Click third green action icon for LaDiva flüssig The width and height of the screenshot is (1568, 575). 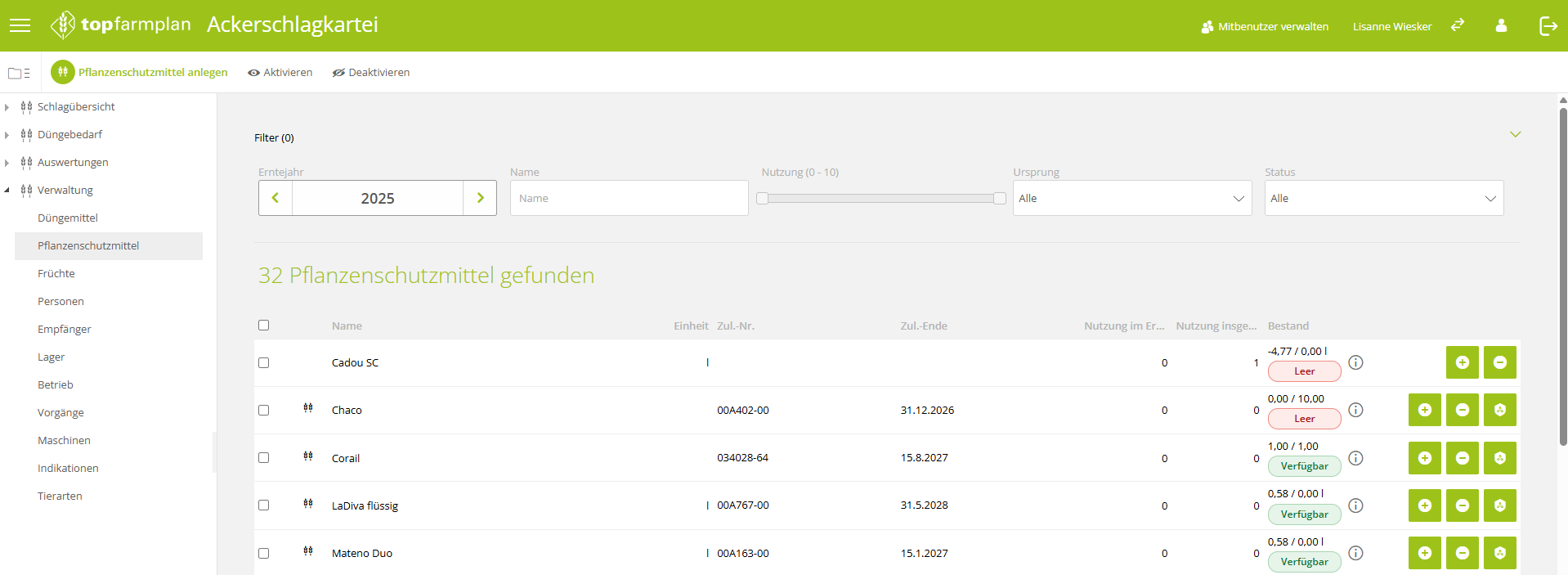pos(1500,505)
